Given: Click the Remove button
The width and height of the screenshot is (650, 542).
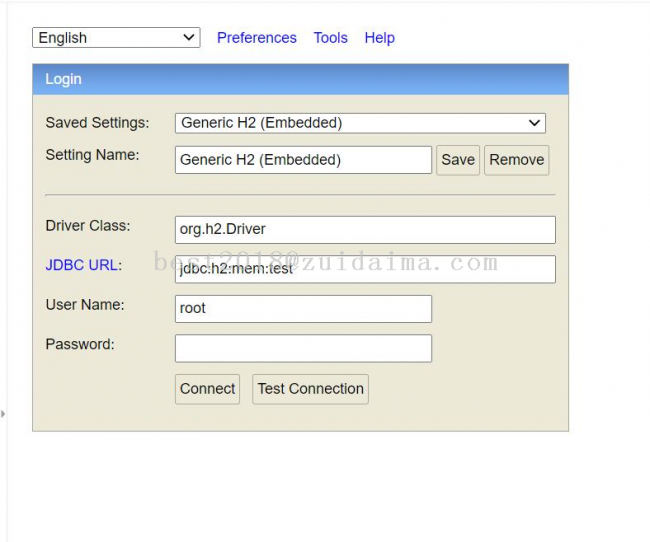Looking at the screenshot, I should point(517,160).
